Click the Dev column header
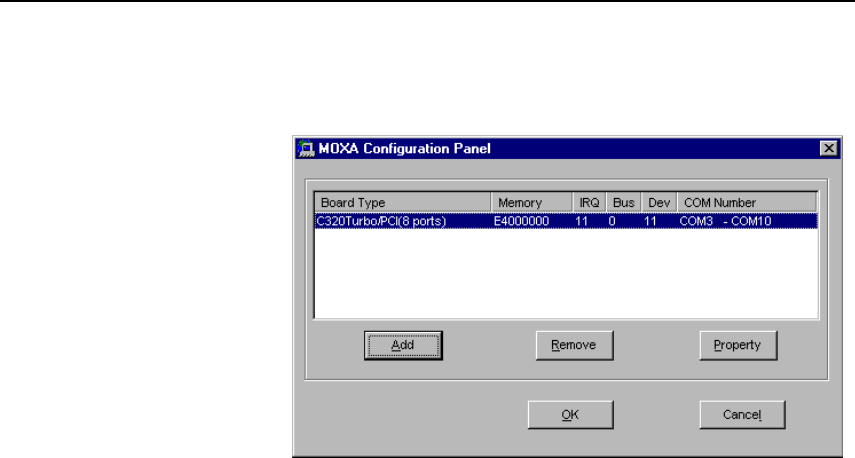Image resolution: width=855 pixels, height=458 pixels. 659,202
